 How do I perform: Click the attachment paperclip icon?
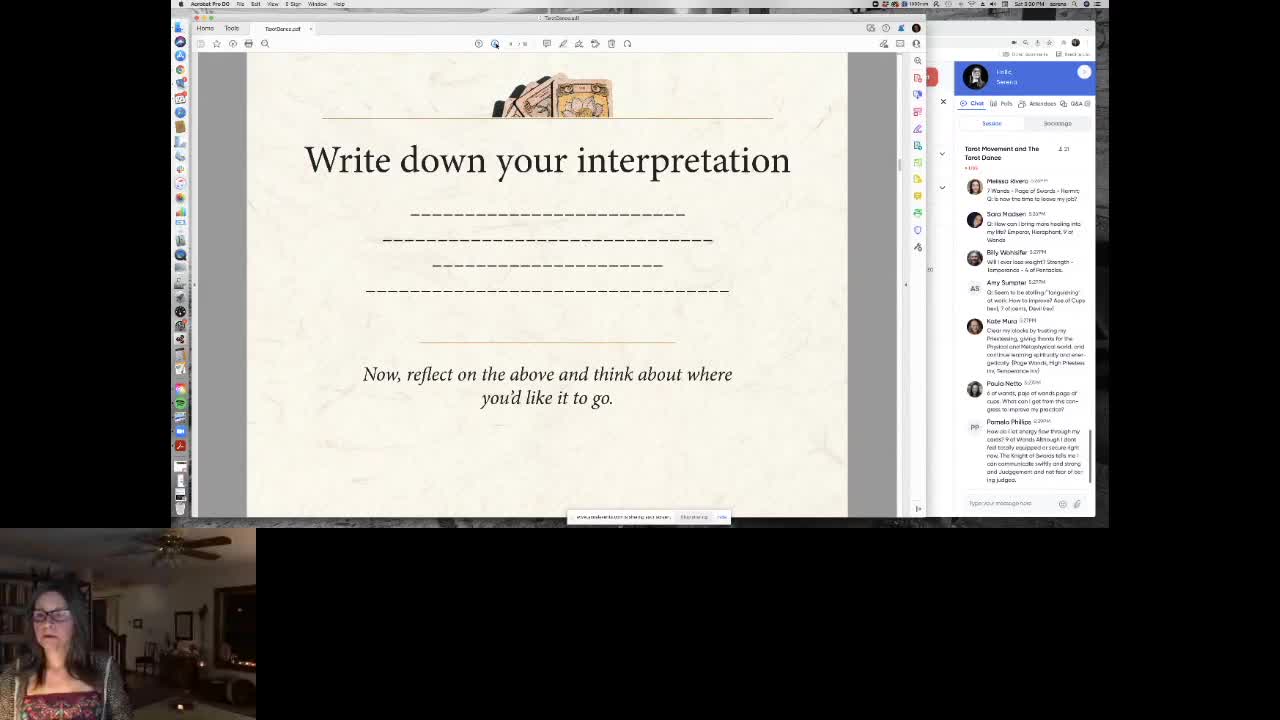point(1077,504)
